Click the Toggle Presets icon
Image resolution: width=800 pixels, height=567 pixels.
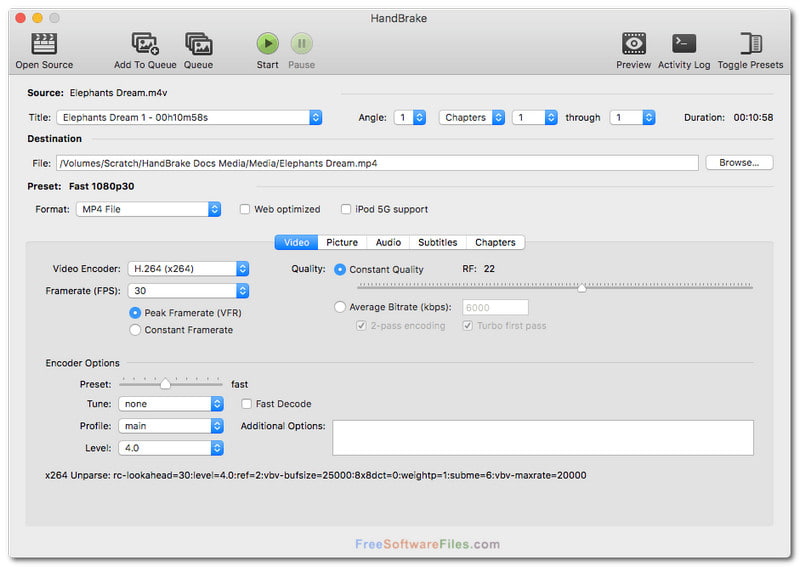tap(750, 44)
